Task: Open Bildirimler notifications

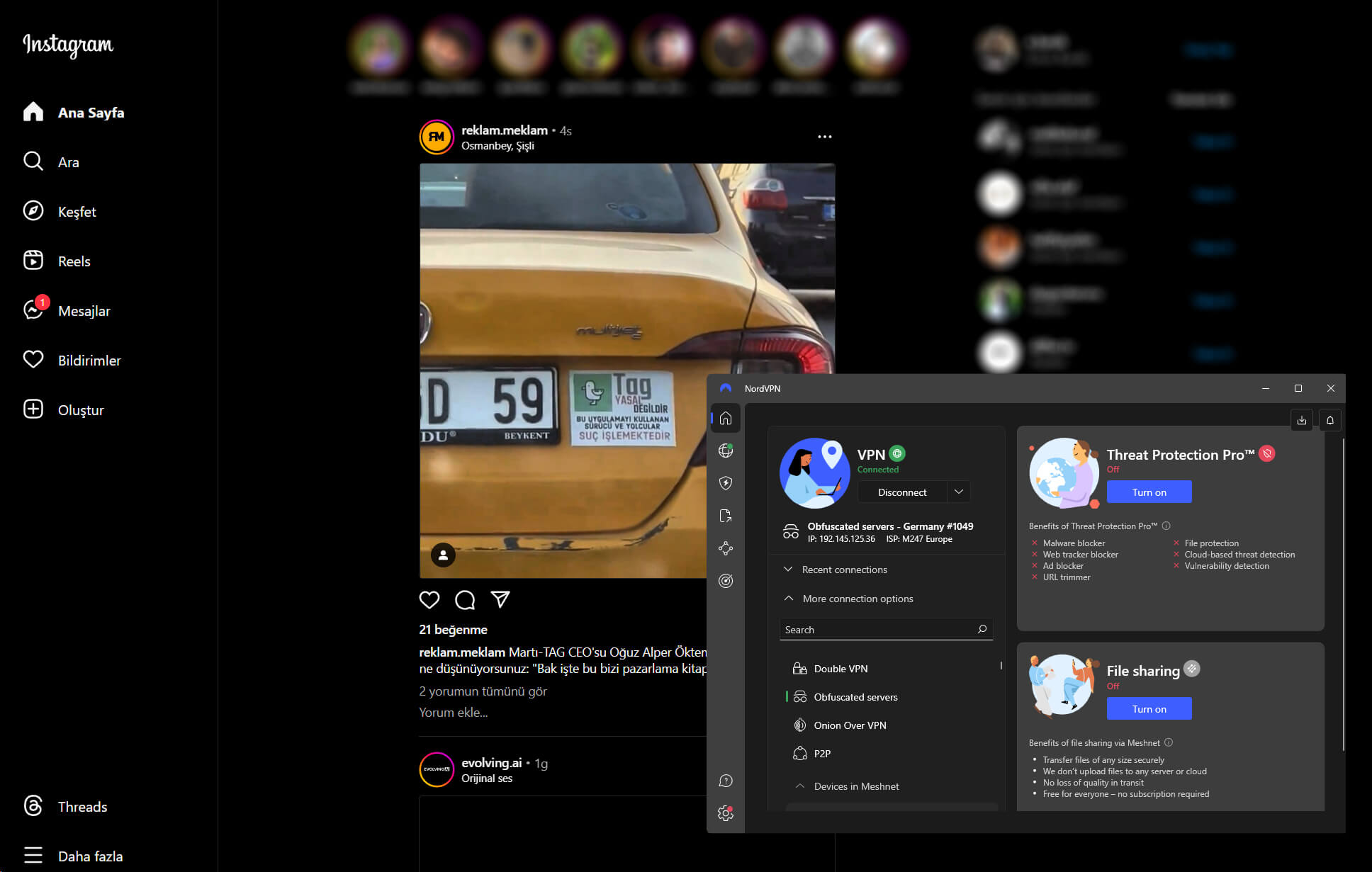Action: 72,361
